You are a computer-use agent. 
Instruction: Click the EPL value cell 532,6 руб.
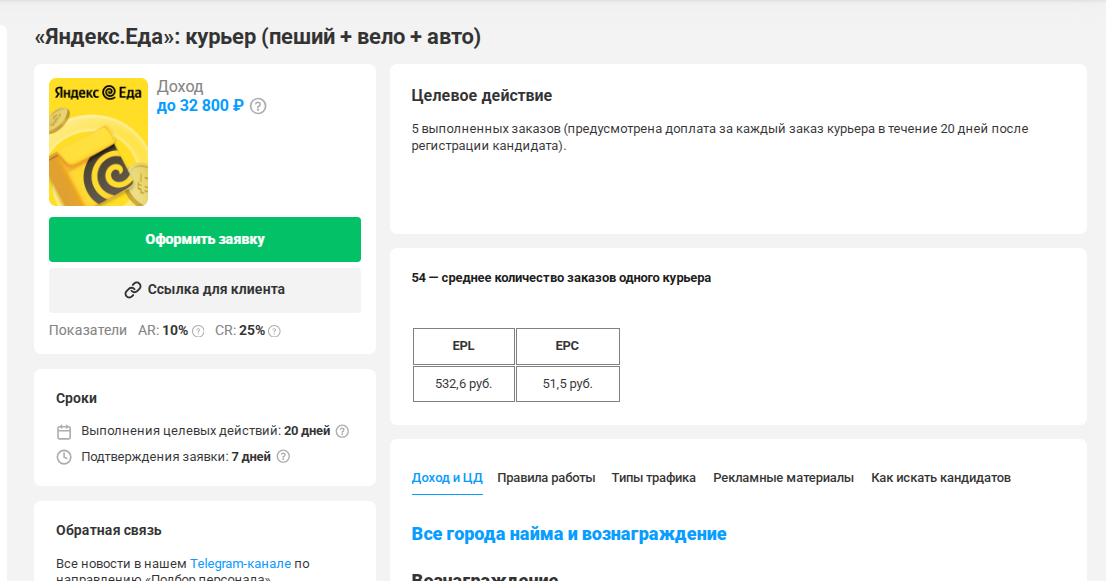click(464, 384)
